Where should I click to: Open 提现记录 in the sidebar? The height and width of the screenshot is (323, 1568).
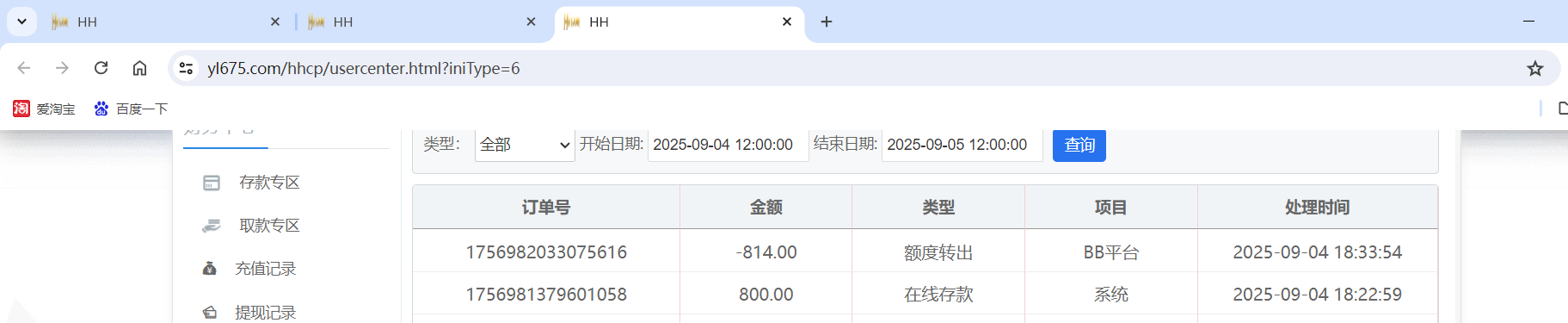(266, 313)
